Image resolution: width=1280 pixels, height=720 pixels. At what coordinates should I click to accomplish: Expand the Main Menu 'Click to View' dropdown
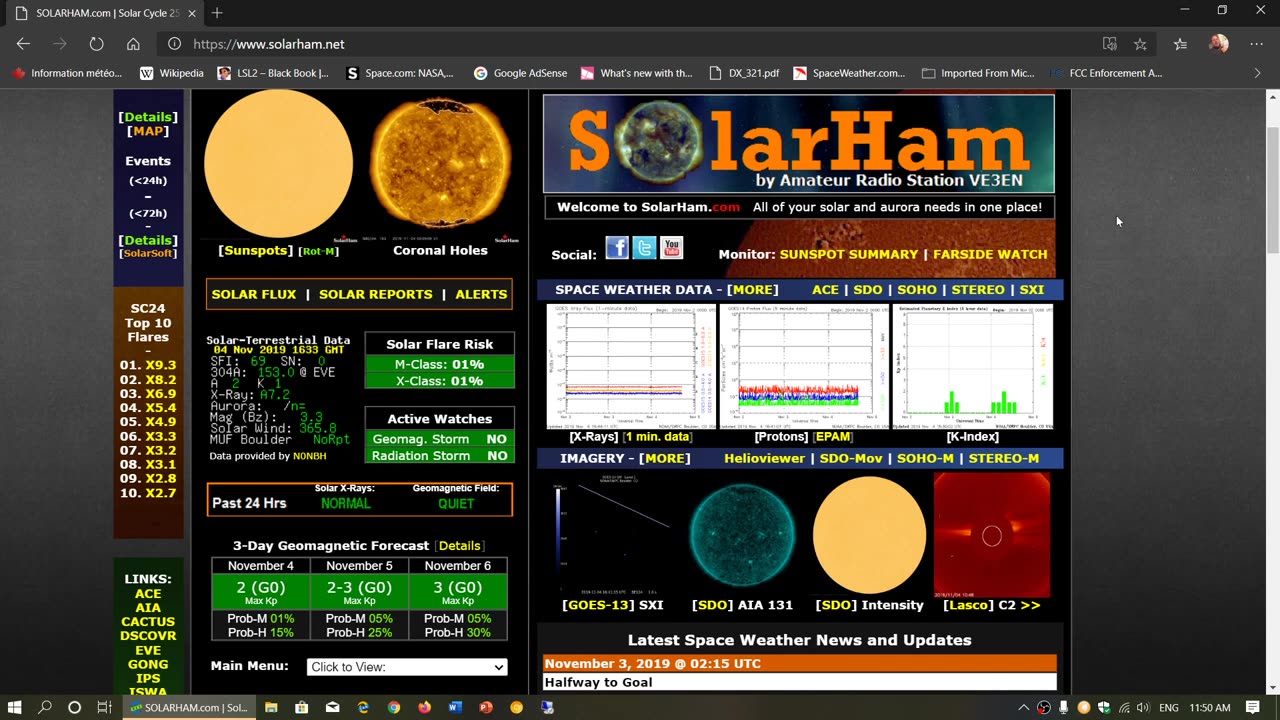[407, 667]
